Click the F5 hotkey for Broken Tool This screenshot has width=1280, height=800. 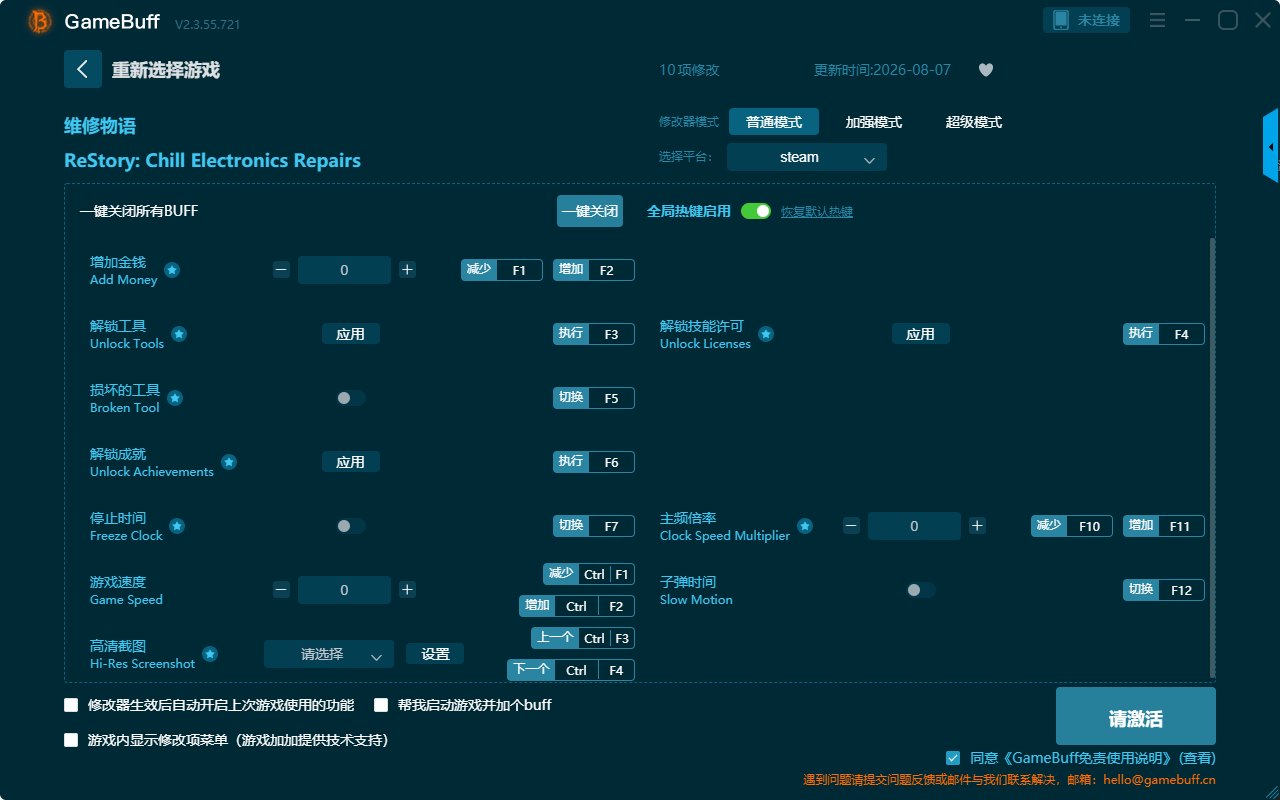pyautogui.click(x=594, y=398)
